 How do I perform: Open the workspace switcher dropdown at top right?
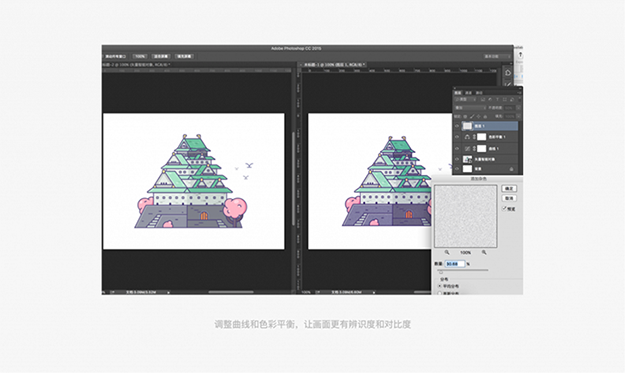(497, 56)
